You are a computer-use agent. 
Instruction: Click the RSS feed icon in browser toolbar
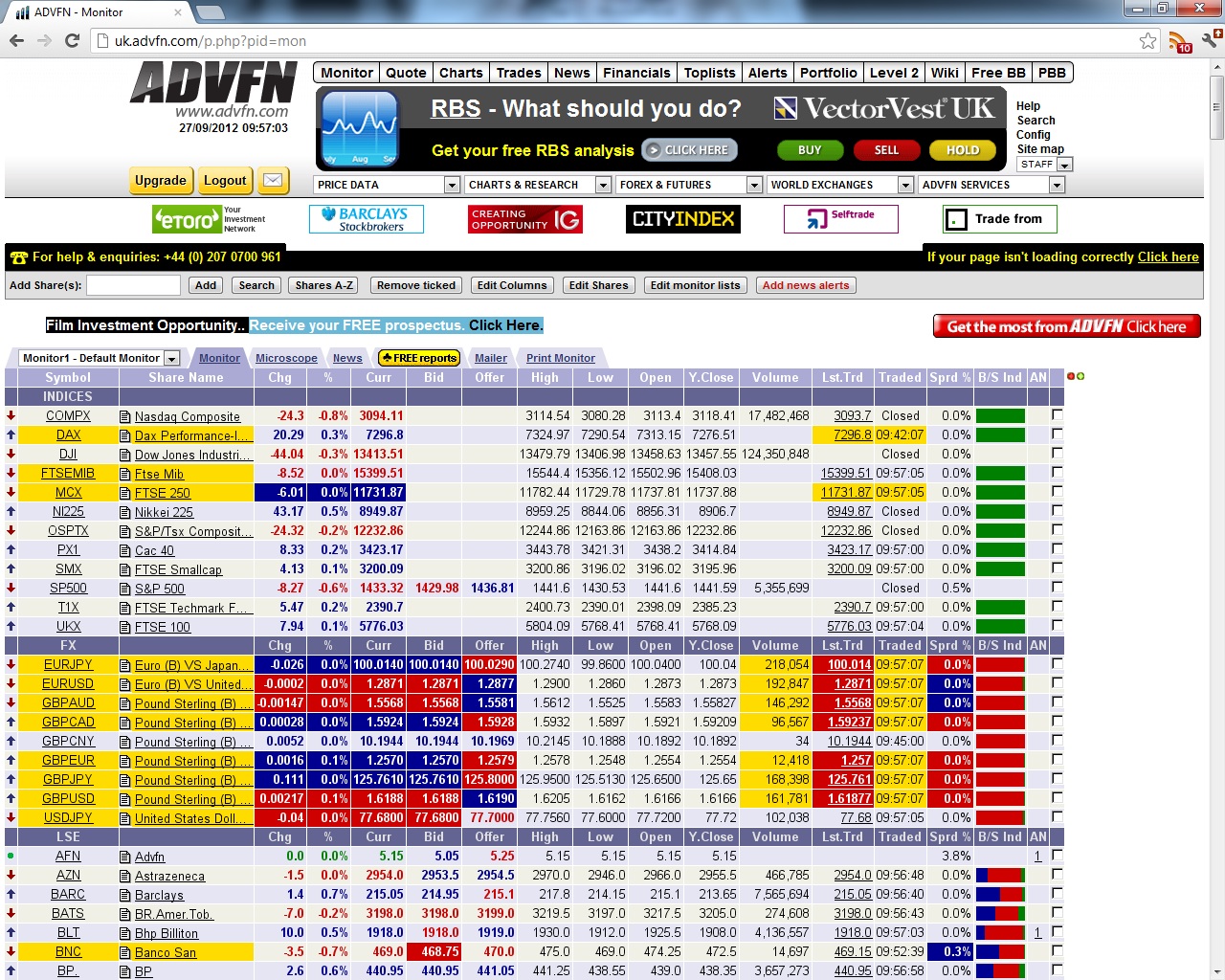(1179, 41)
